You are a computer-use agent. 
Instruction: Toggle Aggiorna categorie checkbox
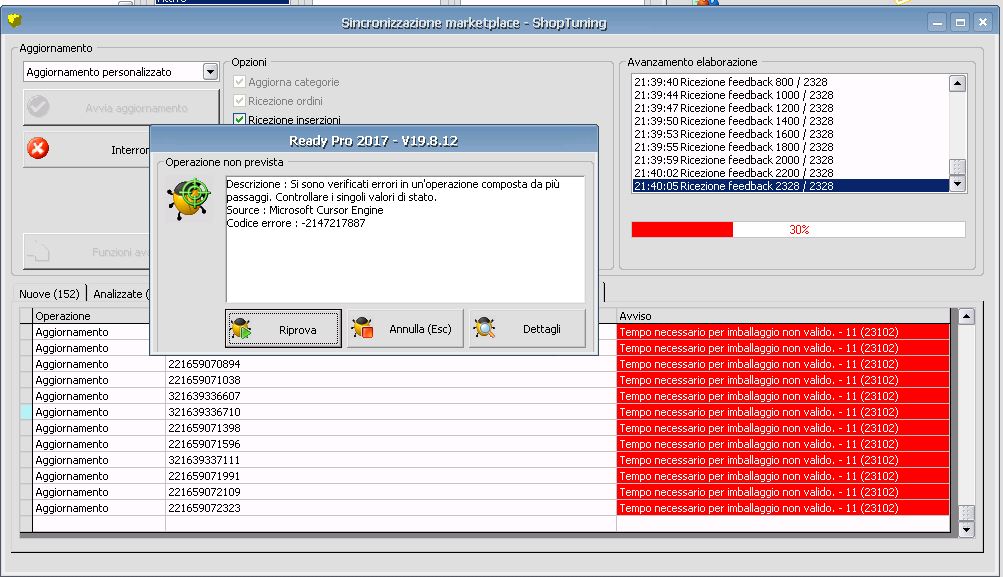239,82
